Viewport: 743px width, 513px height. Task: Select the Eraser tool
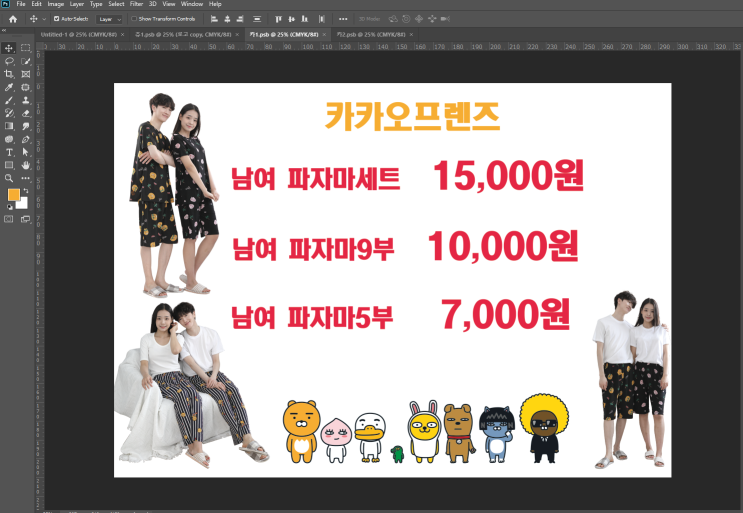click(x=26, y=113)
